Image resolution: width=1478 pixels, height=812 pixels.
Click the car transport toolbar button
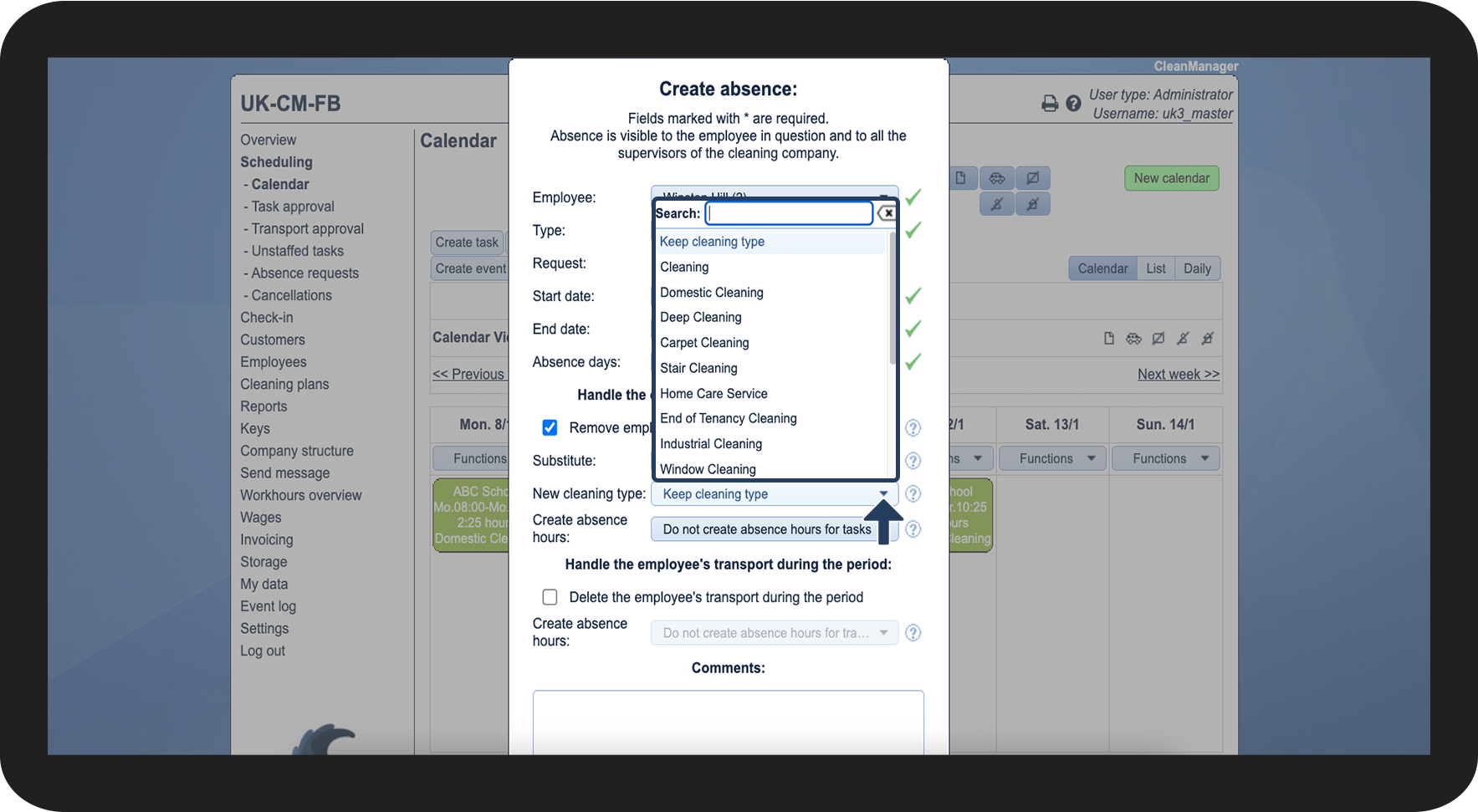tap(997, 178)
